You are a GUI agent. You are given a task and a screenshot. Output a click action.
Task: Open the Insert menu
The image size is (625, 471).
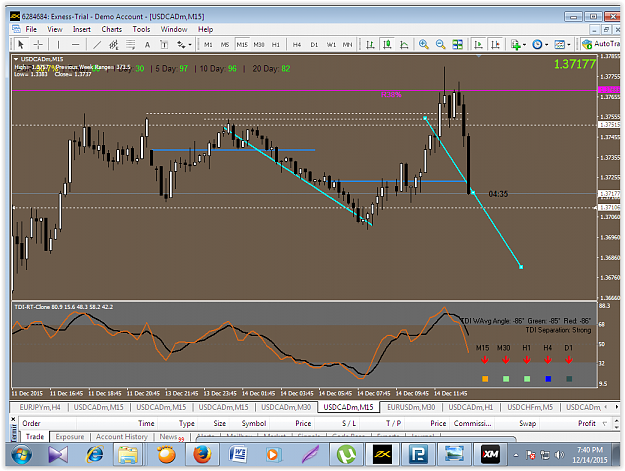coord(81,29)
